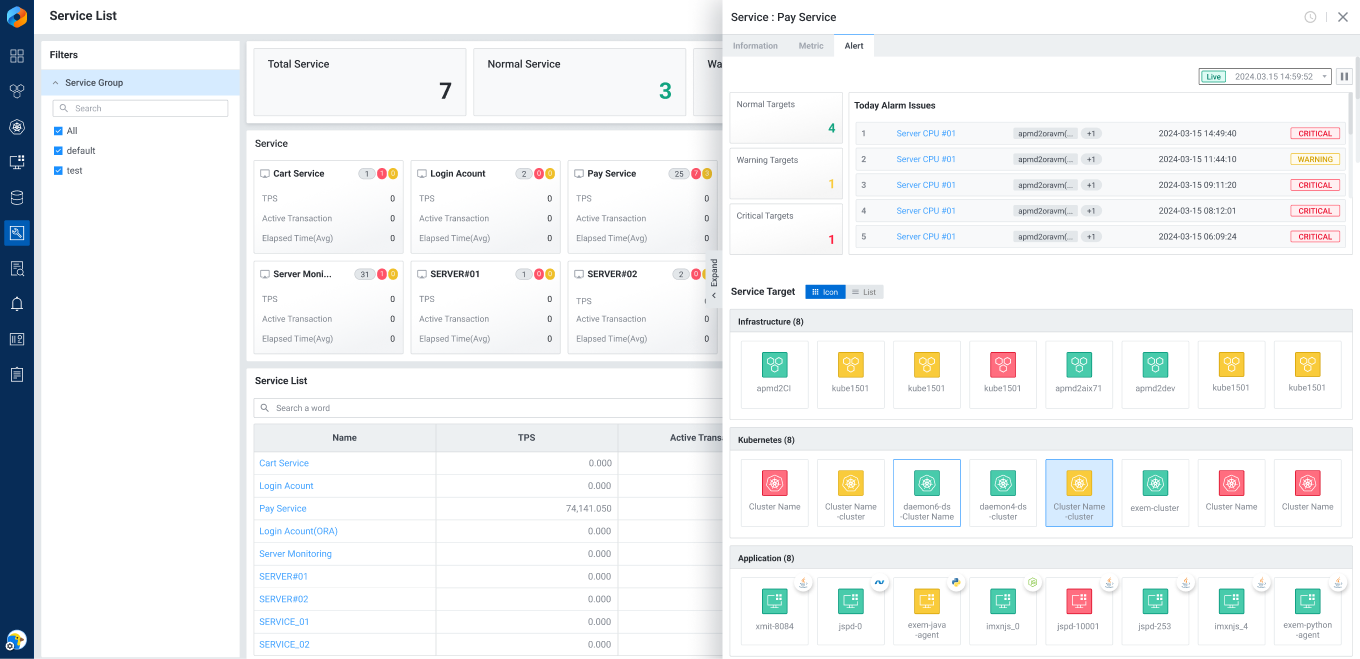This screenshot has height=659, width=1360.
Task: Collapse the Service Group filter section
Action: [x=56, y=83]
